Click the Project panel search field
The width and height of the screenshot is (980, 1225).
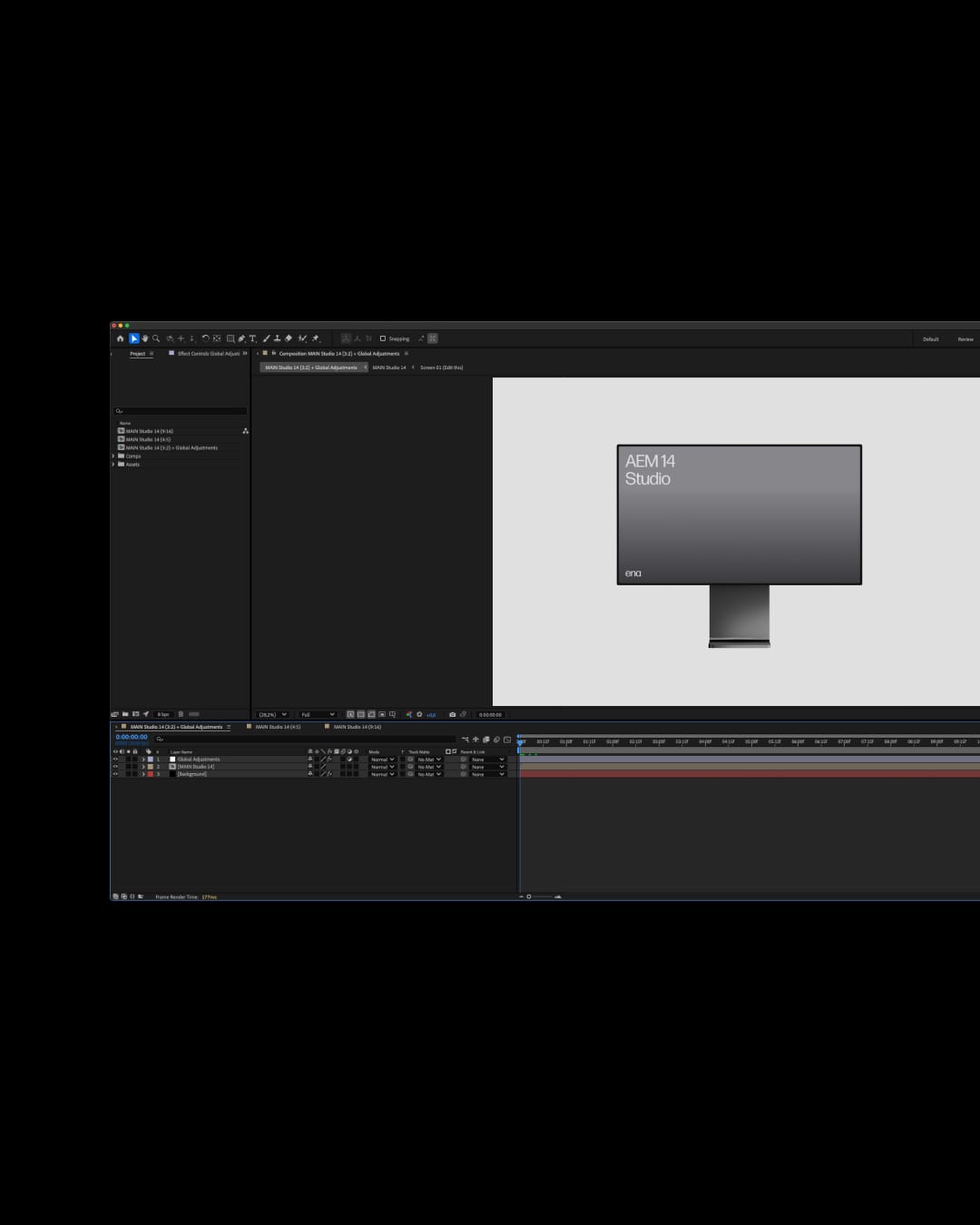point(180,411)
